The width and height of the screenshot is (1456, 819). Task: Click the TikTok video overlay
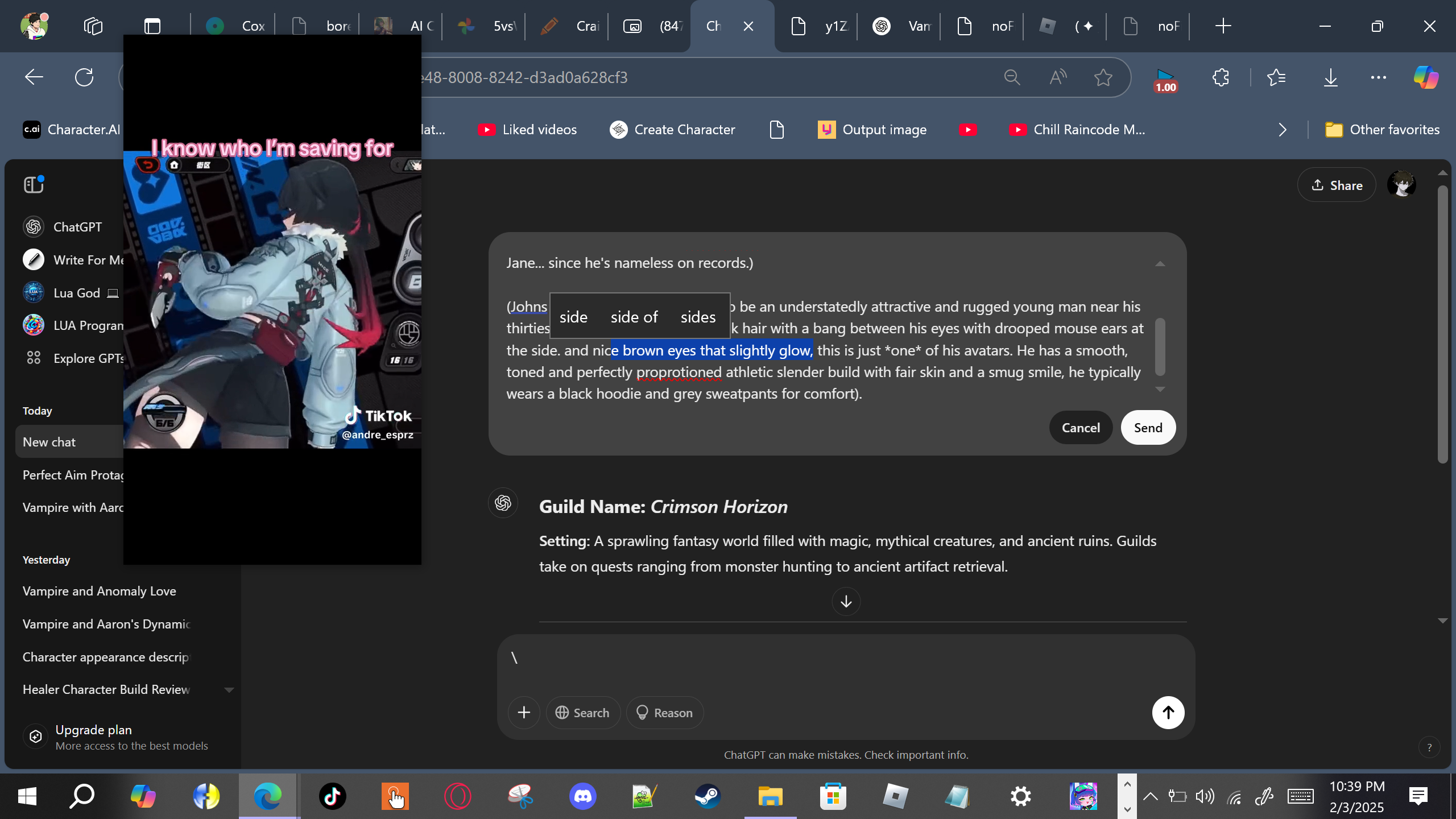point(272,300)
